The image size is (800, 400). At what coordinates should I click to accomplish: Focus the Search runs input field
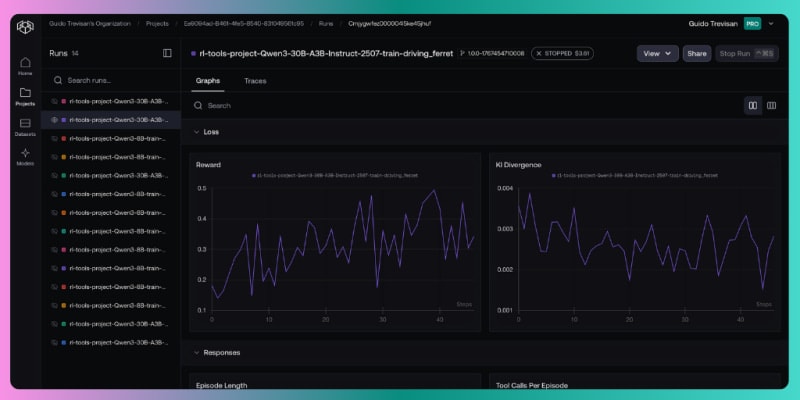pos(111,80)
